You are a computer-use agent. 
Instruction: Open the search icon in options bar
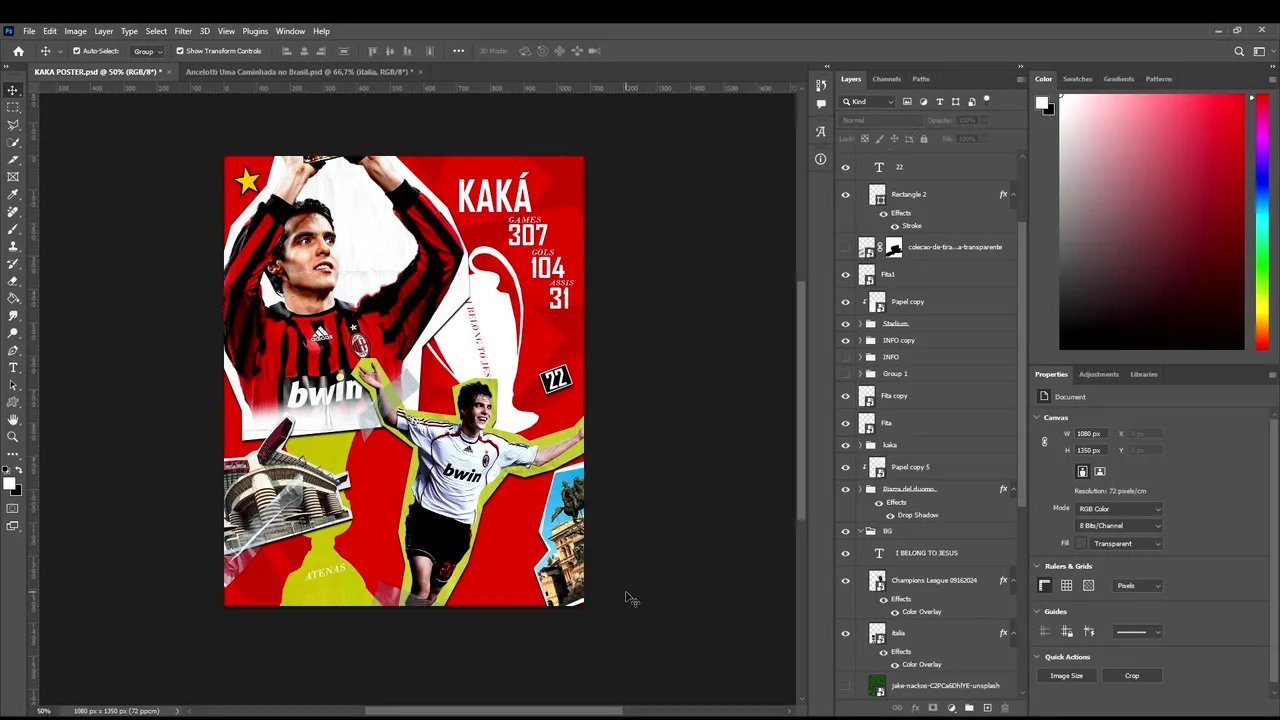(x=1239, y=51)
